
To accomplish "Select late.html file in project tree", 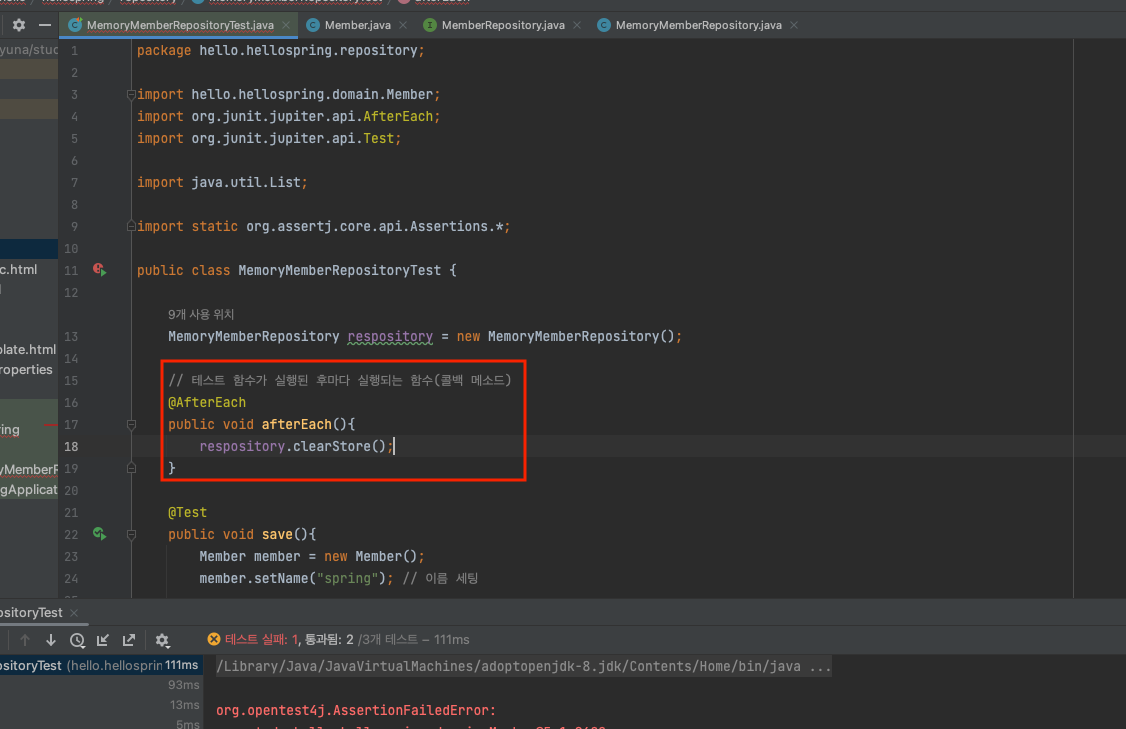I will (28, 349).
